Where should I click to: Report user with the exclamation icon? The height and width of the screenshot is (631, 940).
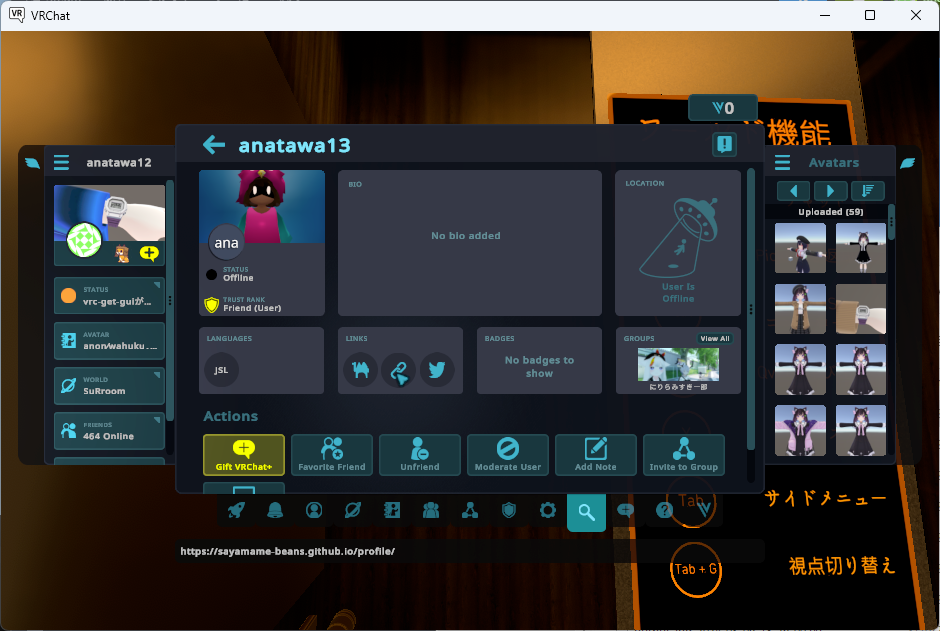coord(724,144)
